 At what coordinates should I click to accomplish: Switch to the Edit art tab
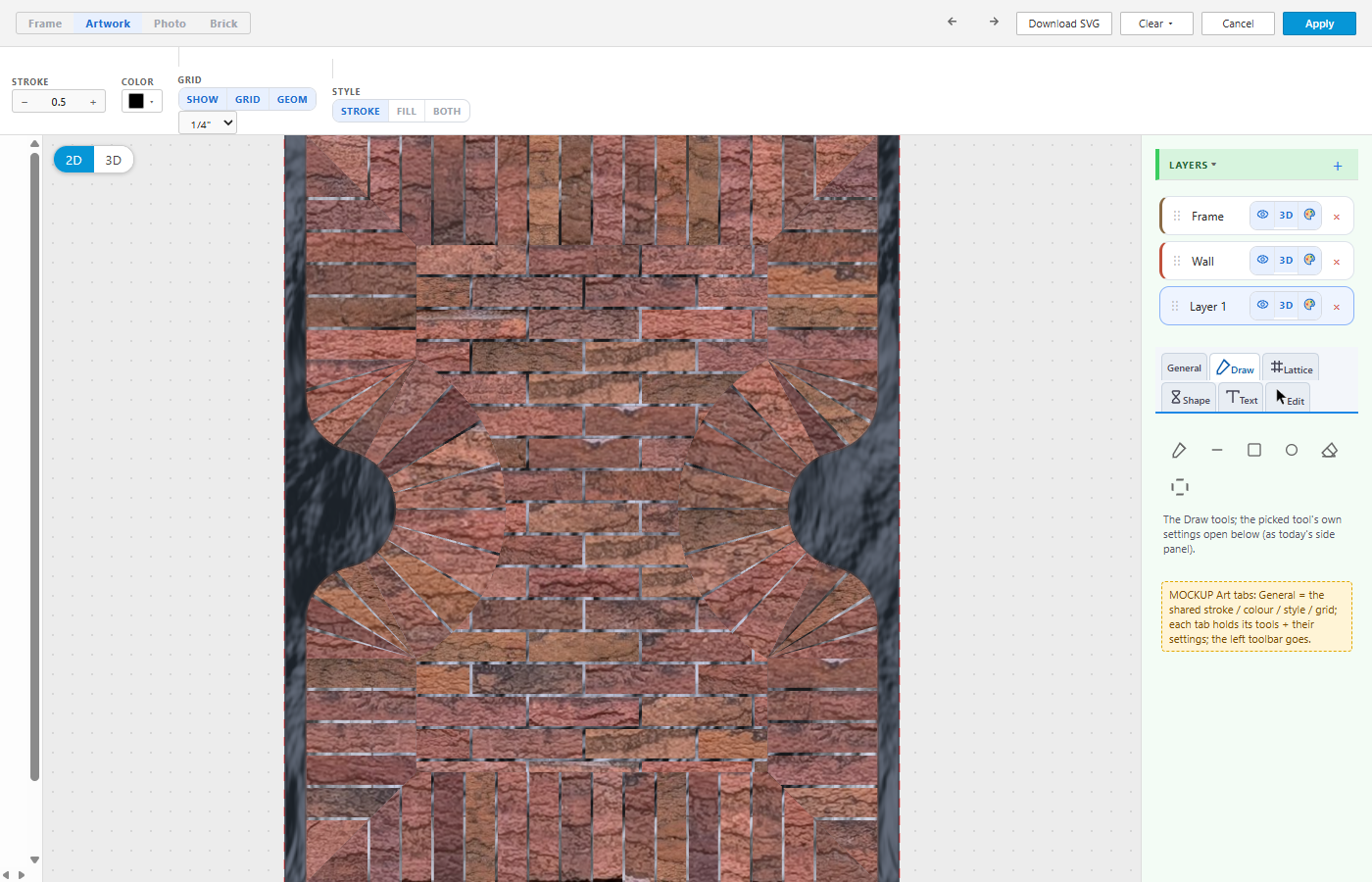pos(1289,398)
